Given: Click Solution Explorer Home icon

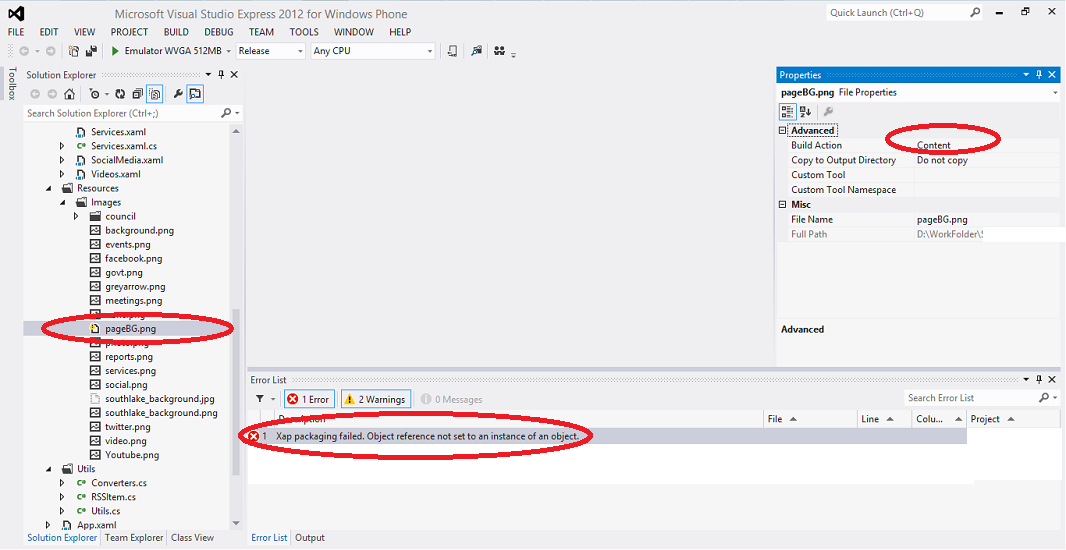Looking at the screenshot, I should click(x=69, y=94).
